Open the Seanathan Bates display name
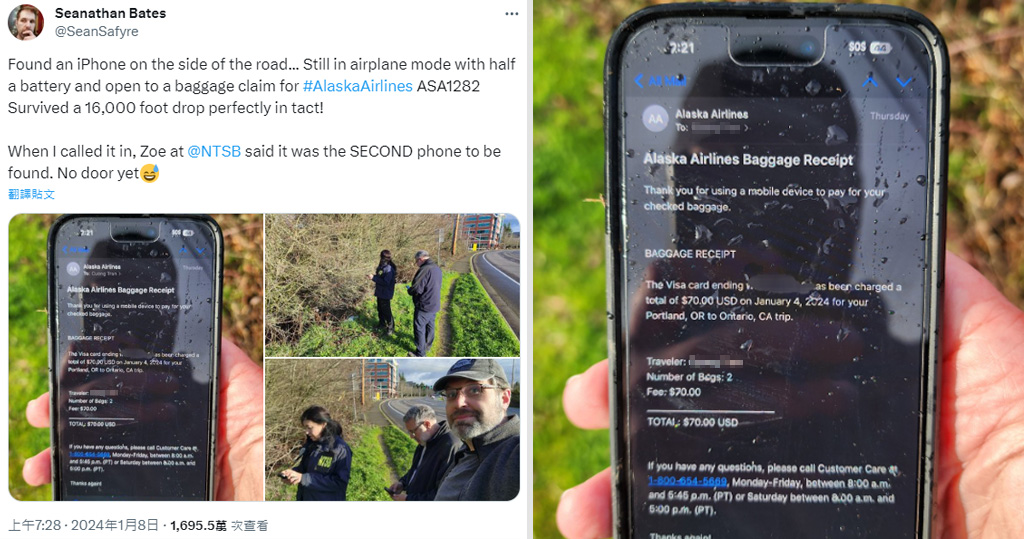 point(110,13)
